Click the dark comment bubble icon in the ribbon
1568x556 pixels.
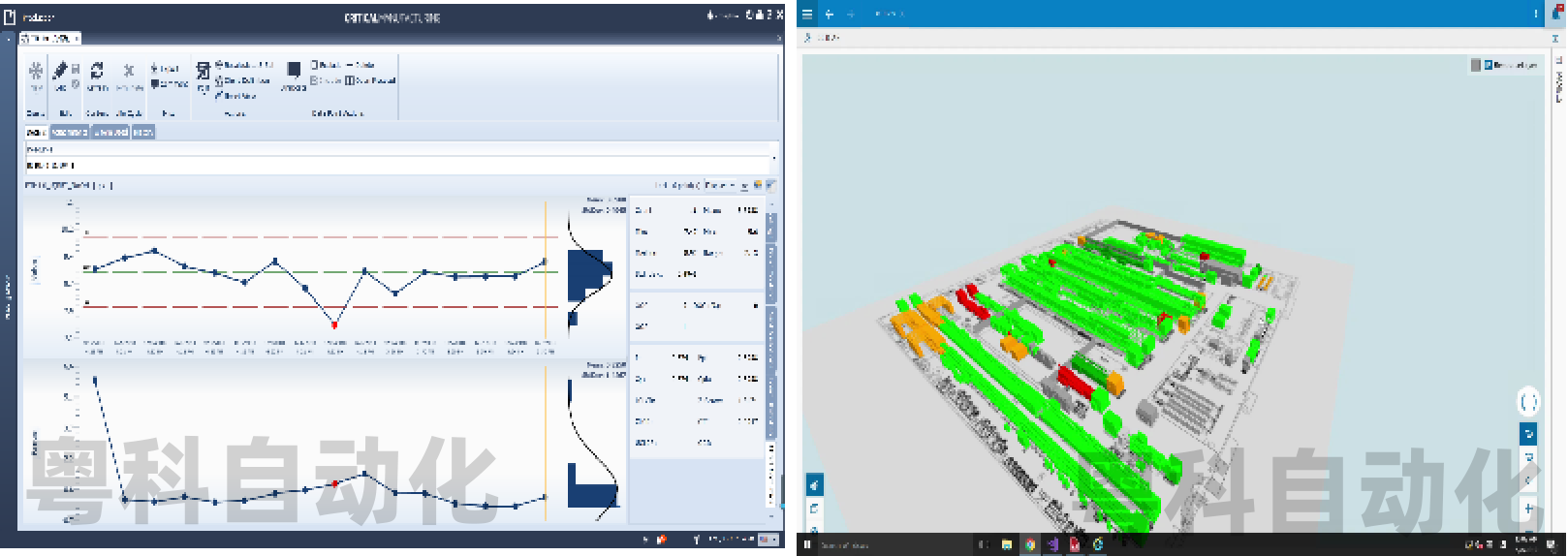[x=294, y=70]
